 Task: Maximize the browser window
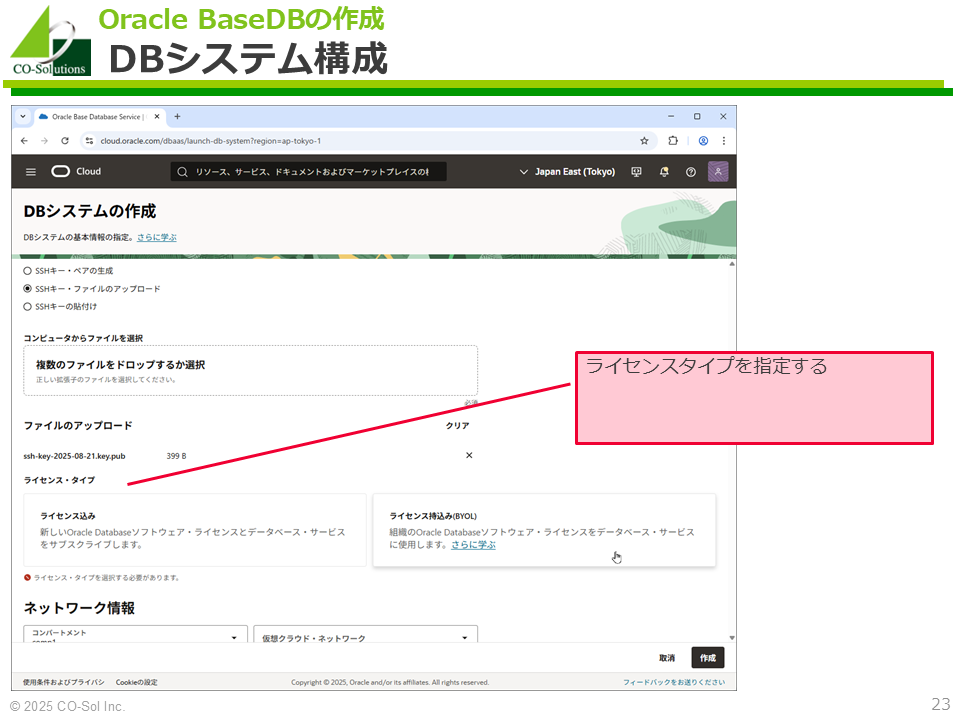coord(697,116)
